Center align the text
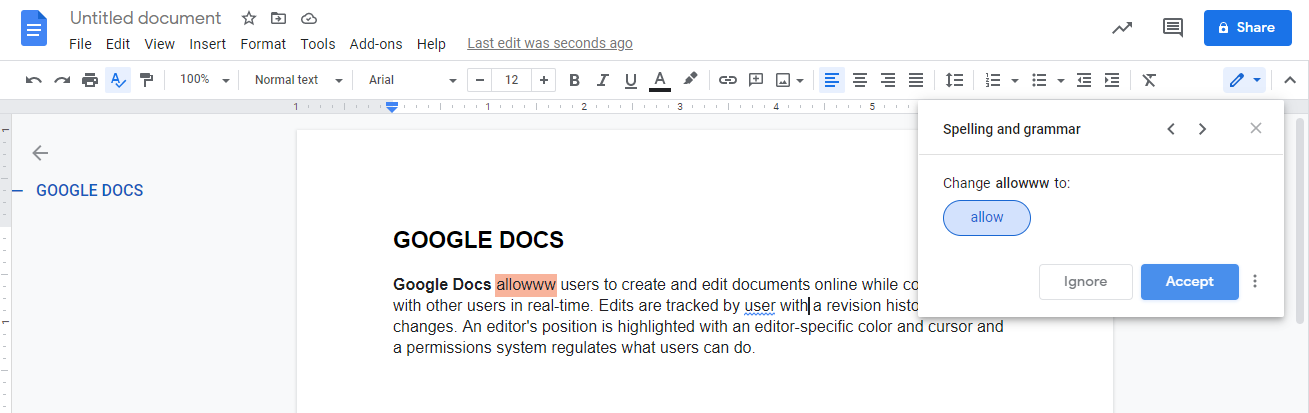 pyautogui.click(x=860, y=80)
